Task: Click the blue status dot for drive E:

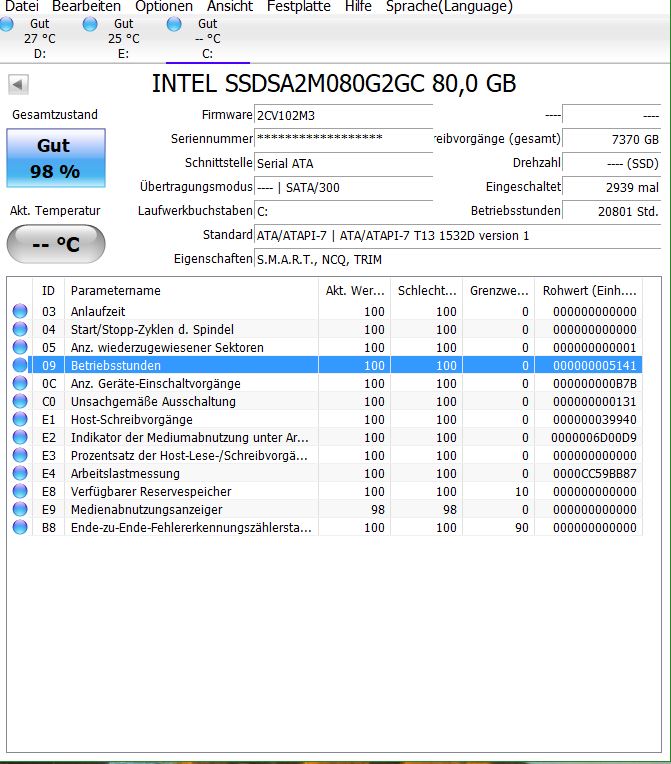Action: (x=90, y=24)
